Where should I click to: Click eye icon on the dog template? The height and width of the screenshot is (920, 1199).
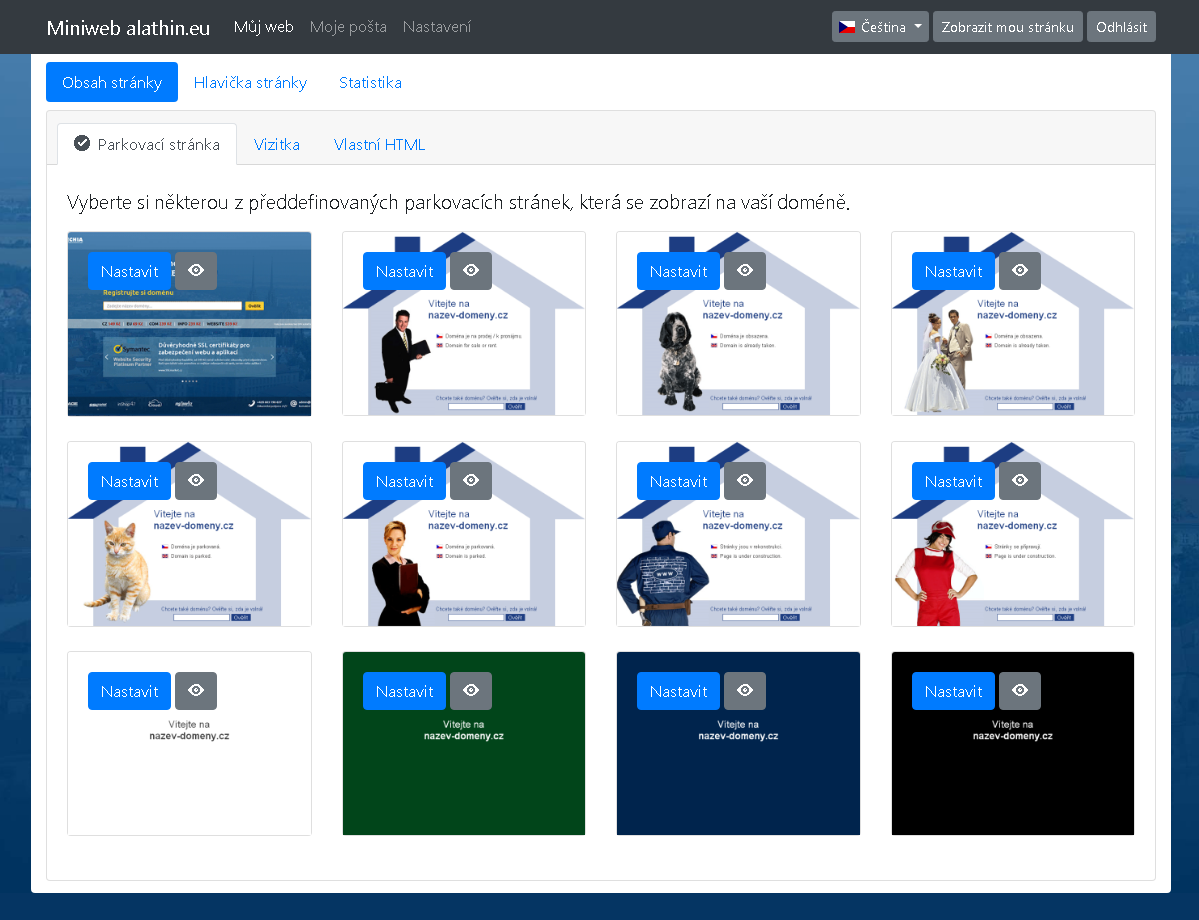click(x=744, y=271)
